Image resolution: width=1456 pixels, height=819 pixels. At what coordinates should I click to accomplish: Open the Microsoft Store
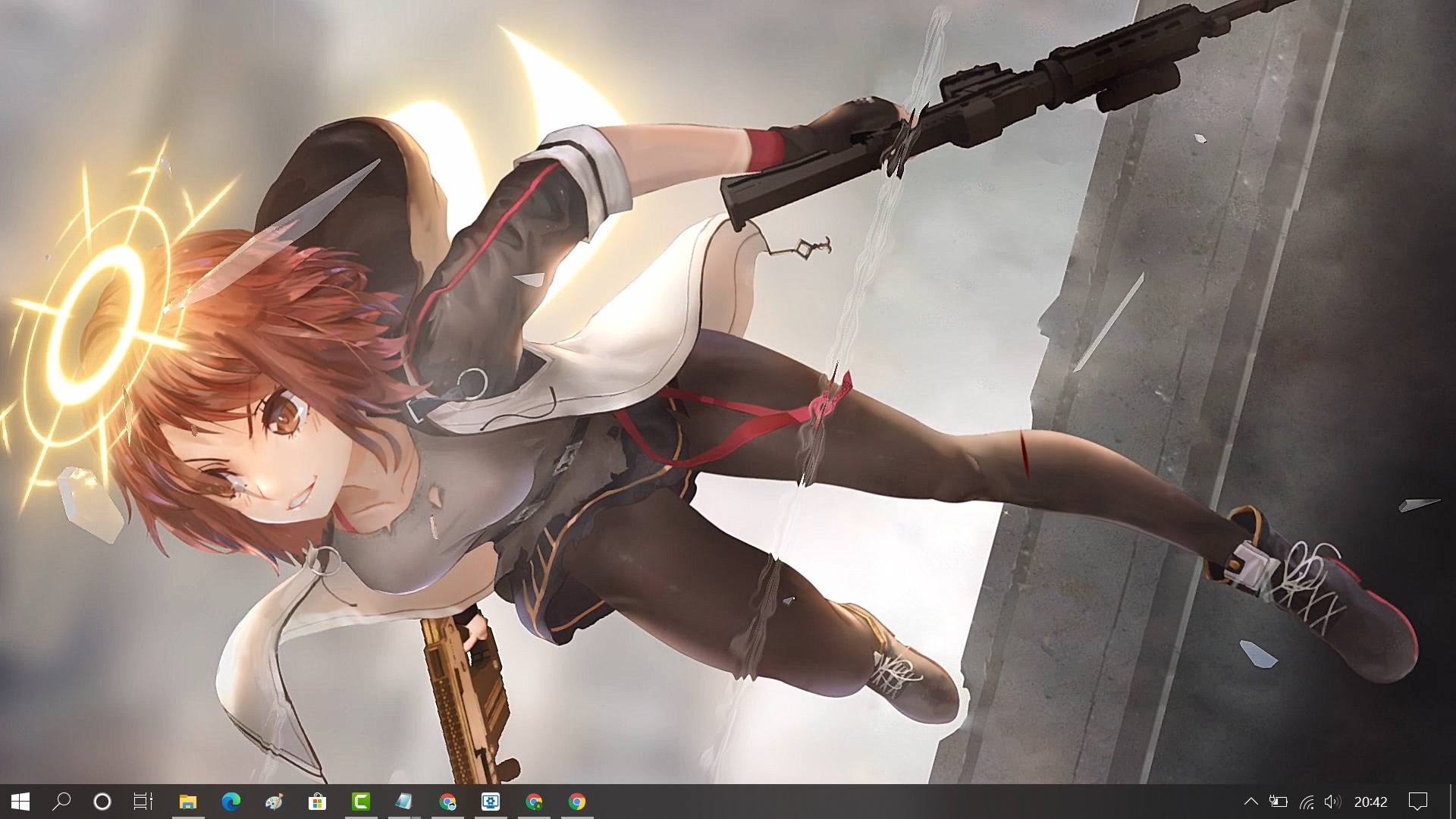(317, 802)
